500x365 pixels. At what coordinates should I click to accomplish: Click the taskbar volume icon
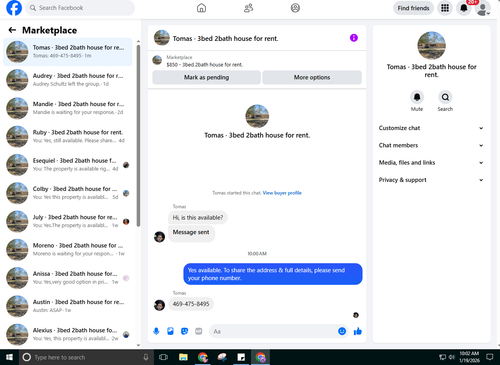(x=452, y=357)
